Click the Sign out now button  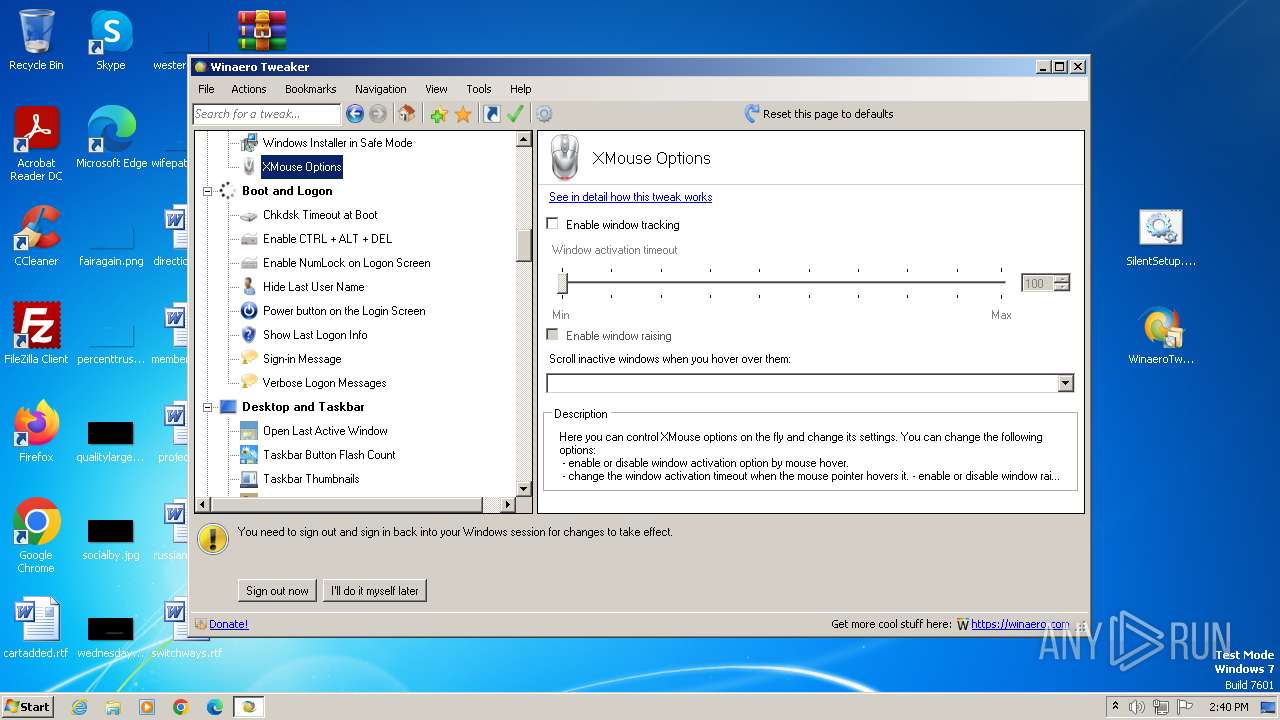tap(277, 591)
